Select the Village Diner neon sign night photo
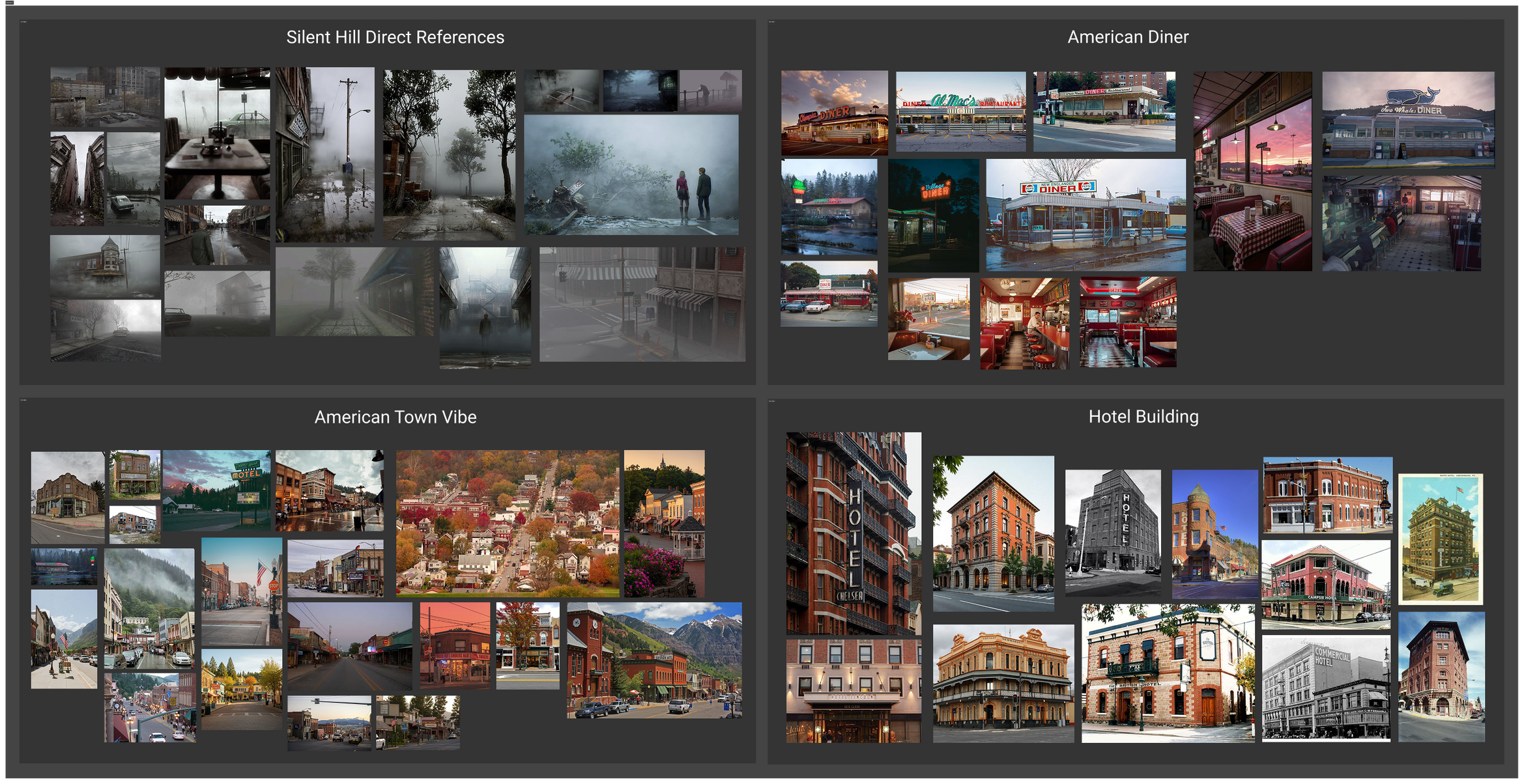 [x=933, y=215]
